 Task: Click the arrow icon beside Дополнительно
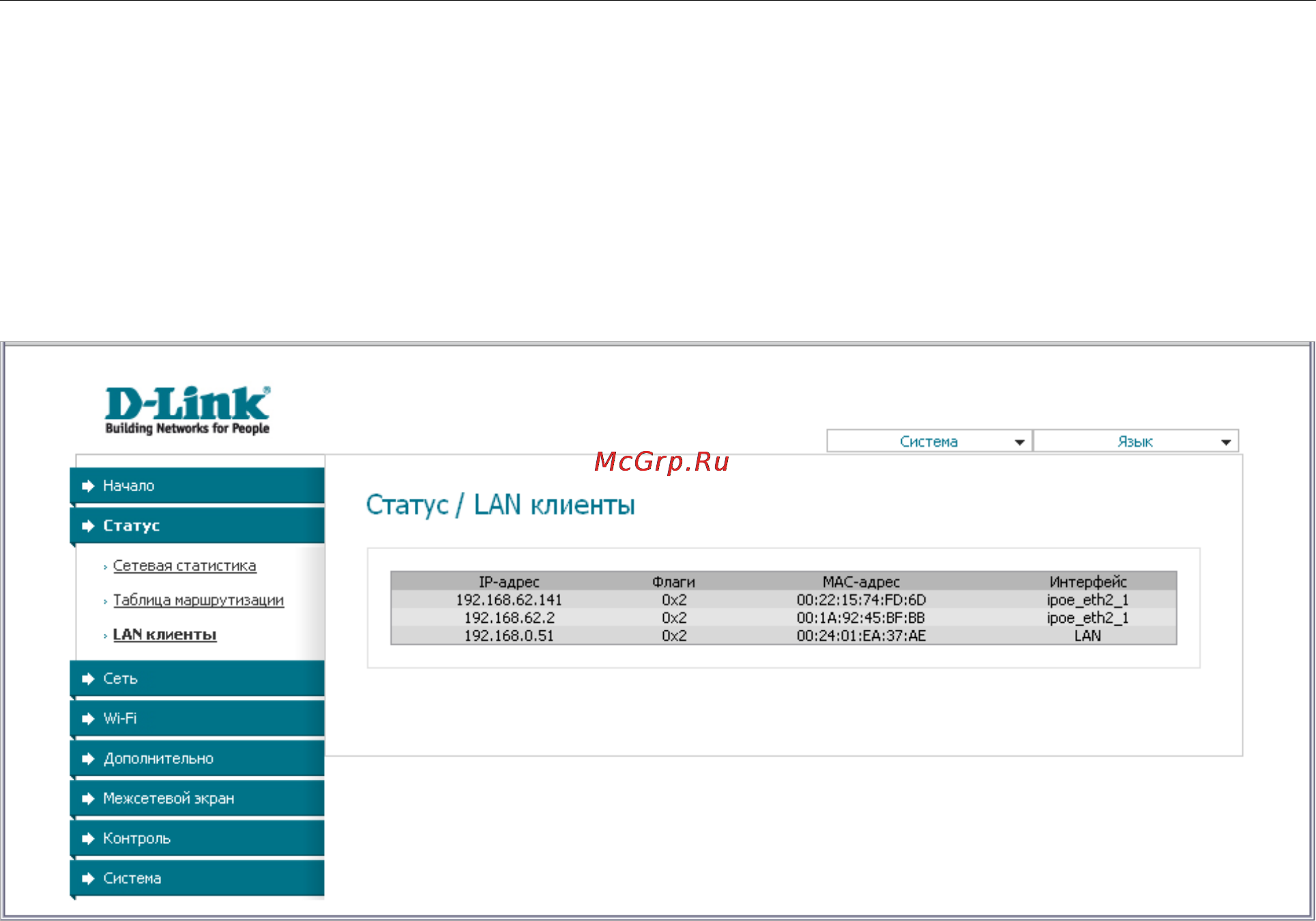pos(88,759)
